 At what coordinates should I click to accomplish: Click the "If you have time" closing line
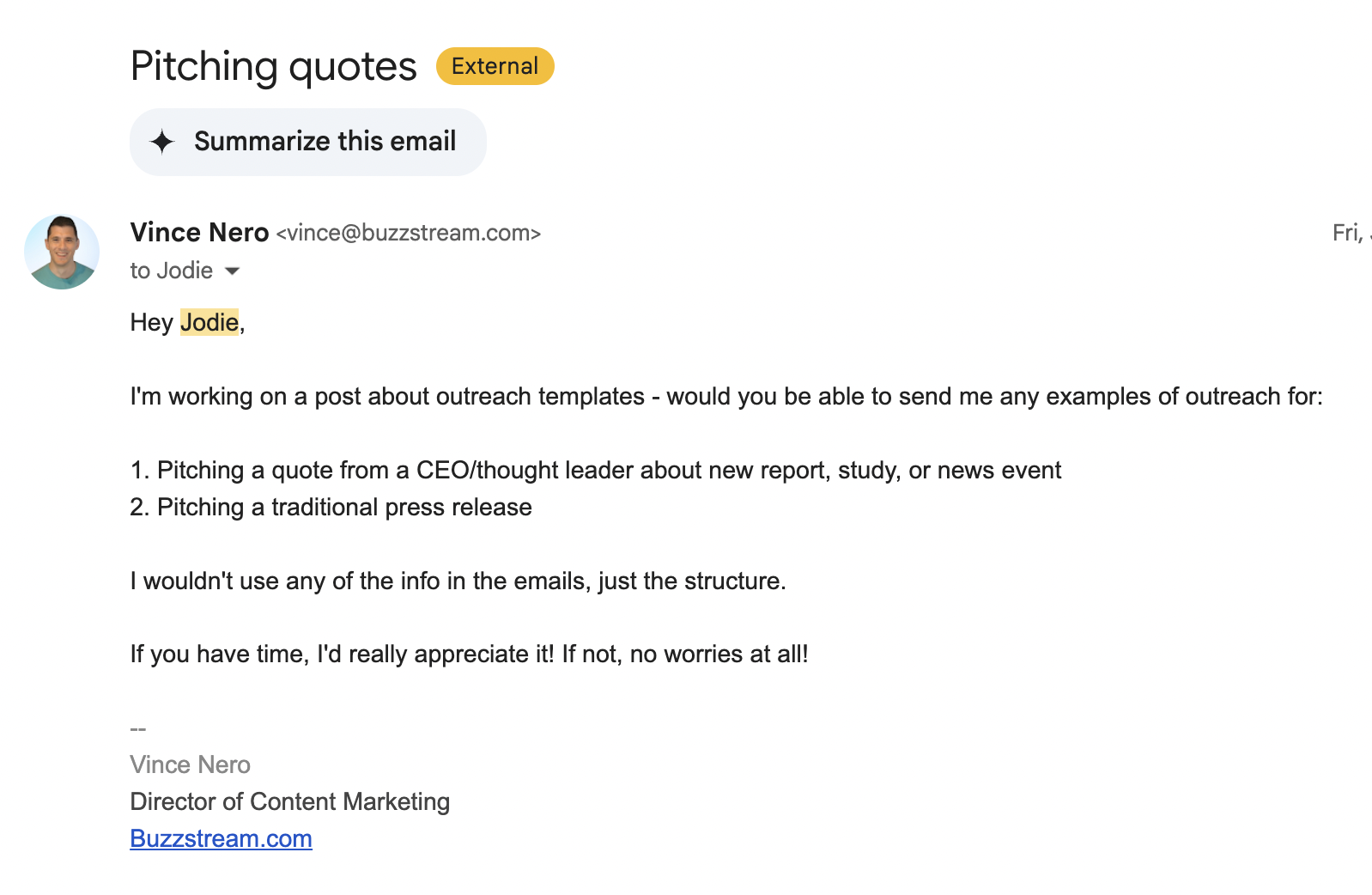click(x=469, y=654)
